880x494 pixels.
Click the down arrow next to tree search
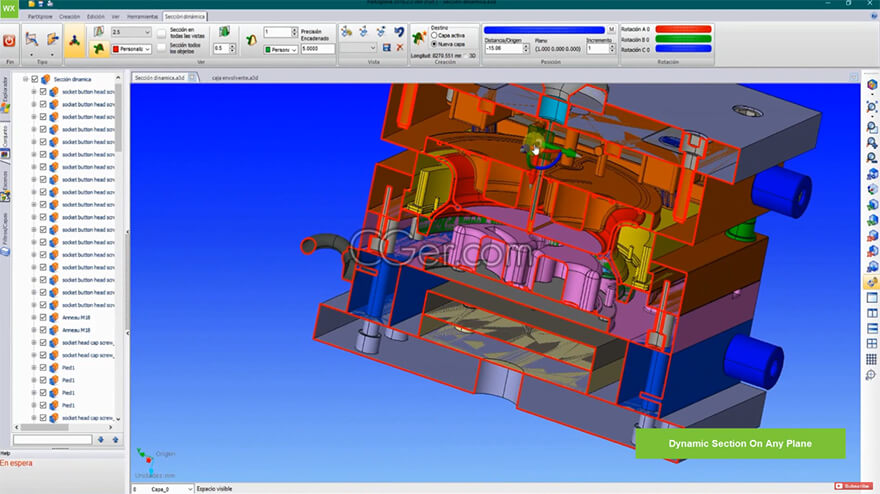point(100,440)
